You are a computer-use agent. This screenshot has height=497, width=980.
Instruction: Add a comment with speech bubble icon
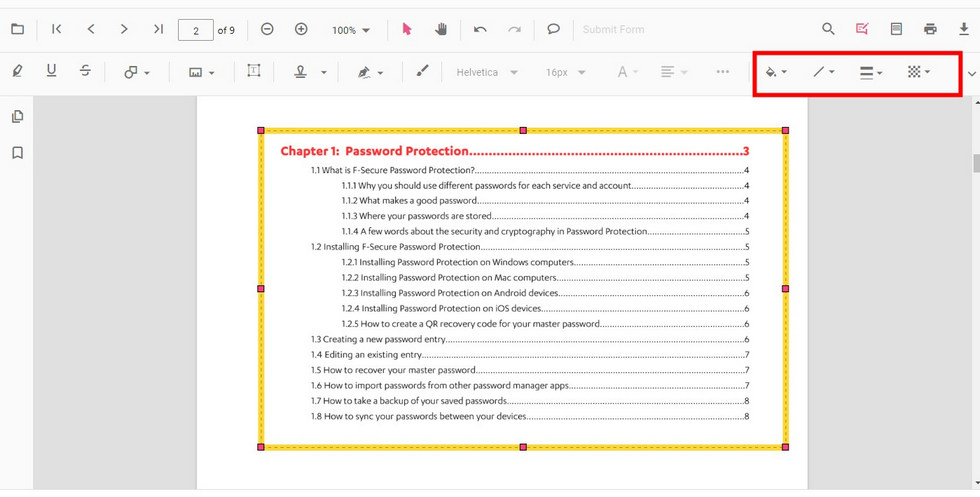point(553,29)
